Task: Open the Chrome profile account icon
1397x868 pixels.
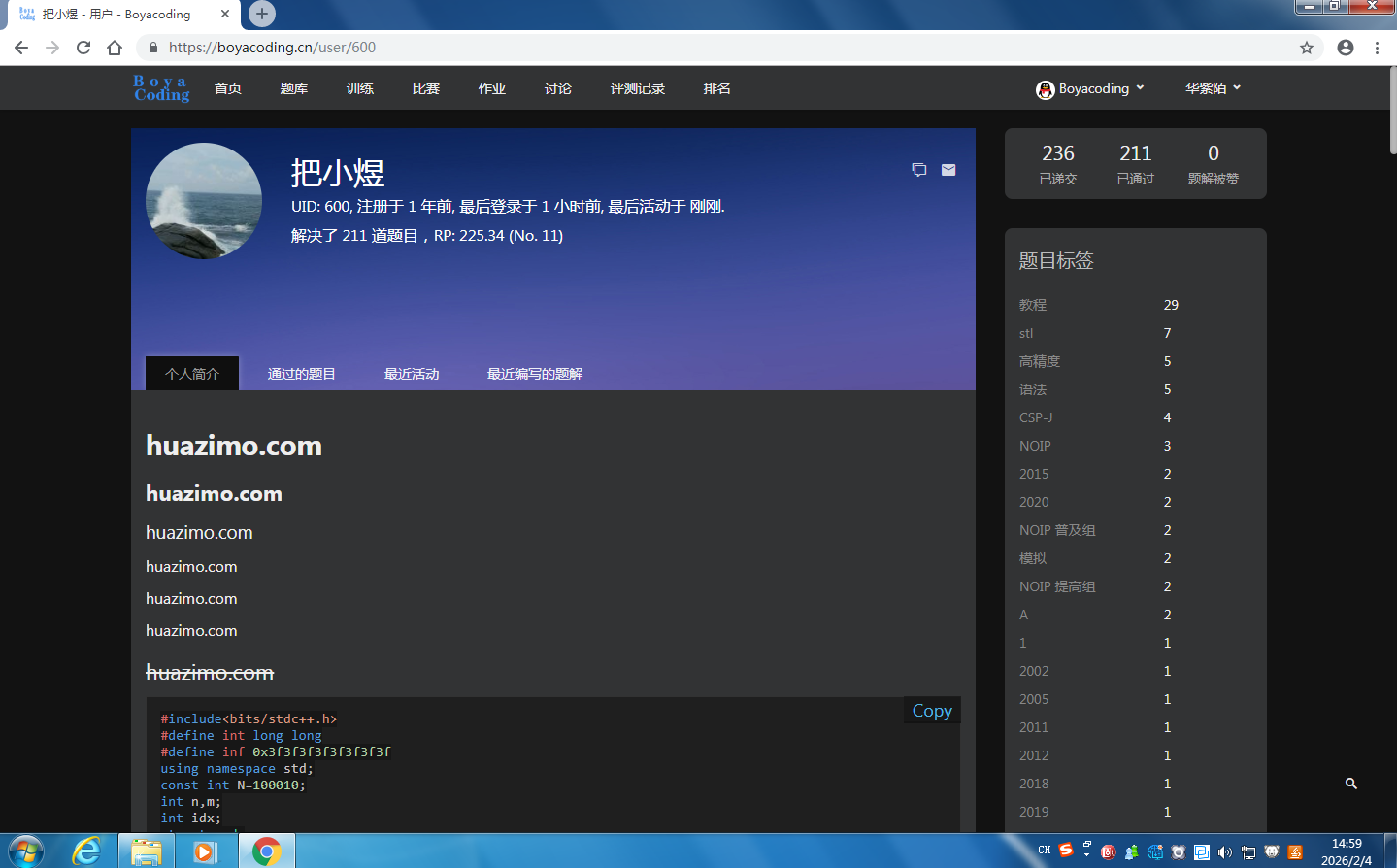Action: point(1346,48)
